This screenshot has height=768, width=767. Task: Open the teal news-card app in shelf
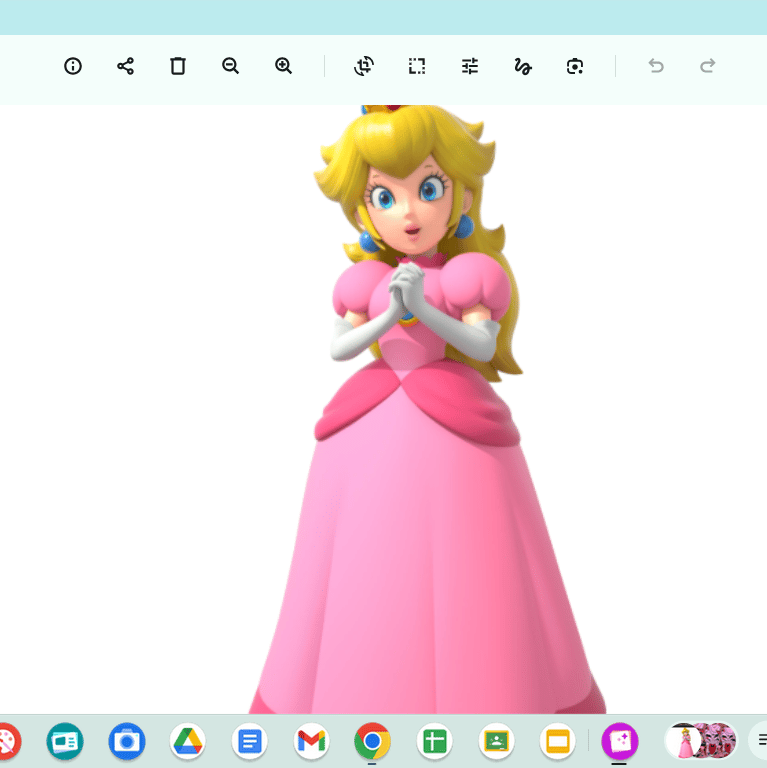click(x=65, y=742)
